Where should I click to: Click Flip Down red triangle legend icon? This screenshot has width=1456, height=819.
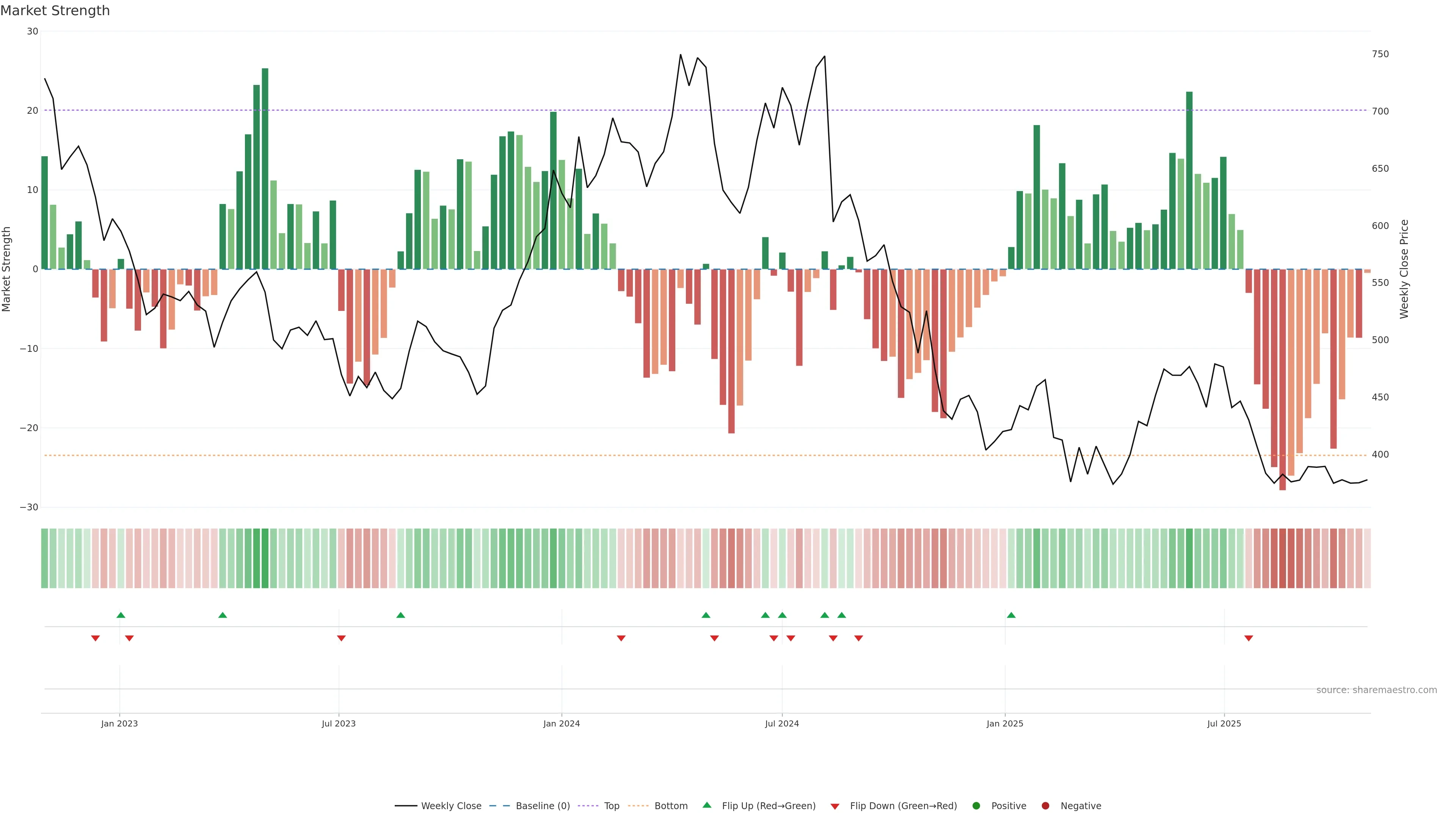[x=835, y=806]
